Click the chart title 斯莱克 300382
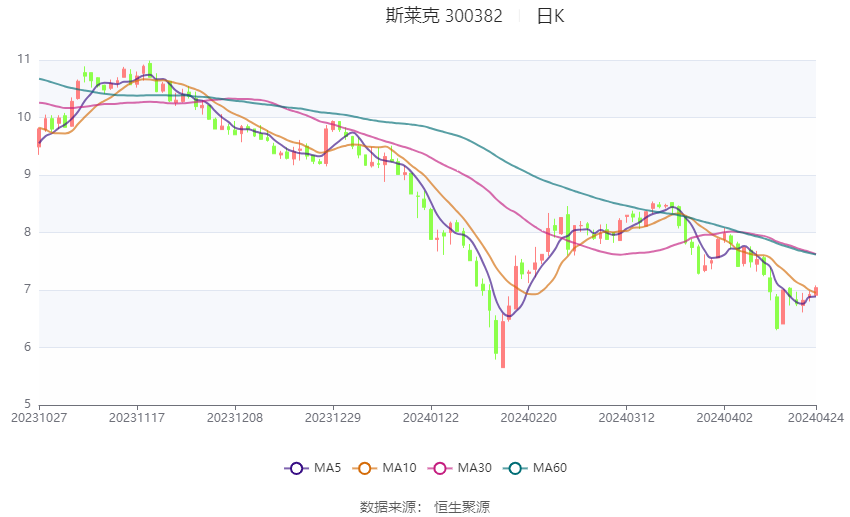Viewport: 850px width, 517px height. click(x=444, y=16)
